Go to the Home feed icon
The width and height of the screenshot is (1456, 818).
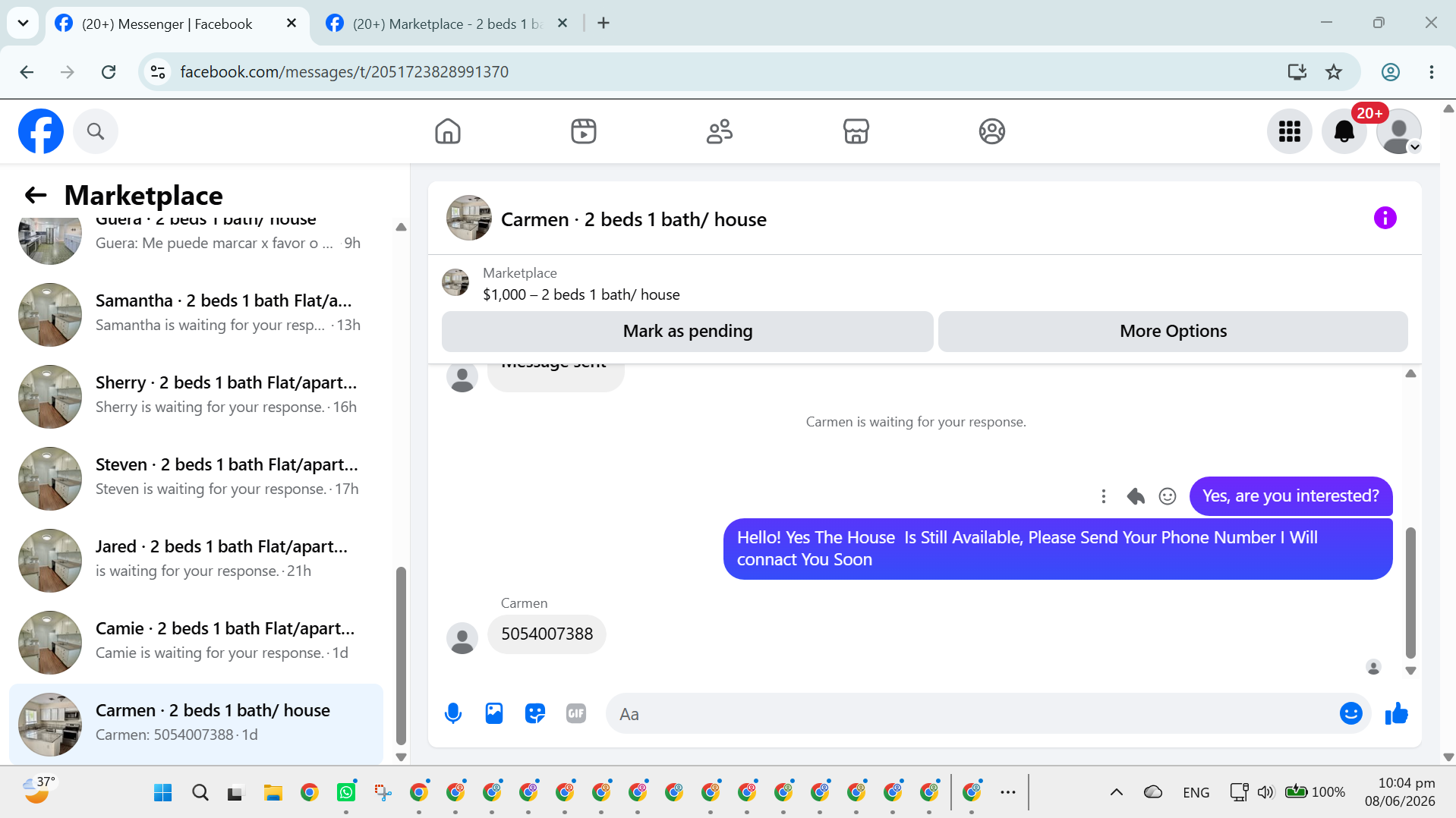click(x=448, y=131)
